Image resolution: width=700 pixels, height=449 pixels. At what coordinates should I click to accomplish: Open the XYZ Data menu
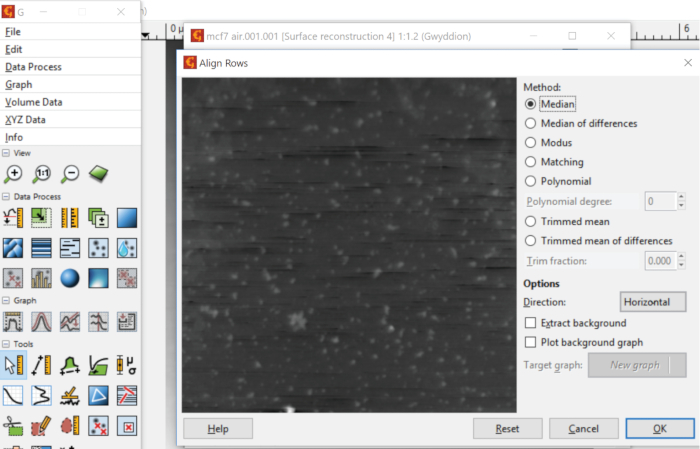28,120
